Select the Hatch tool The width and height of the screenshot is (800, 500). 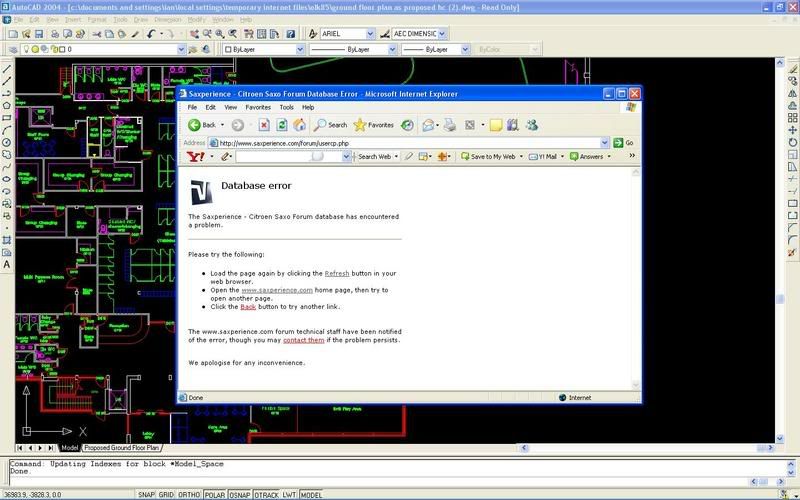pos(7,240)
